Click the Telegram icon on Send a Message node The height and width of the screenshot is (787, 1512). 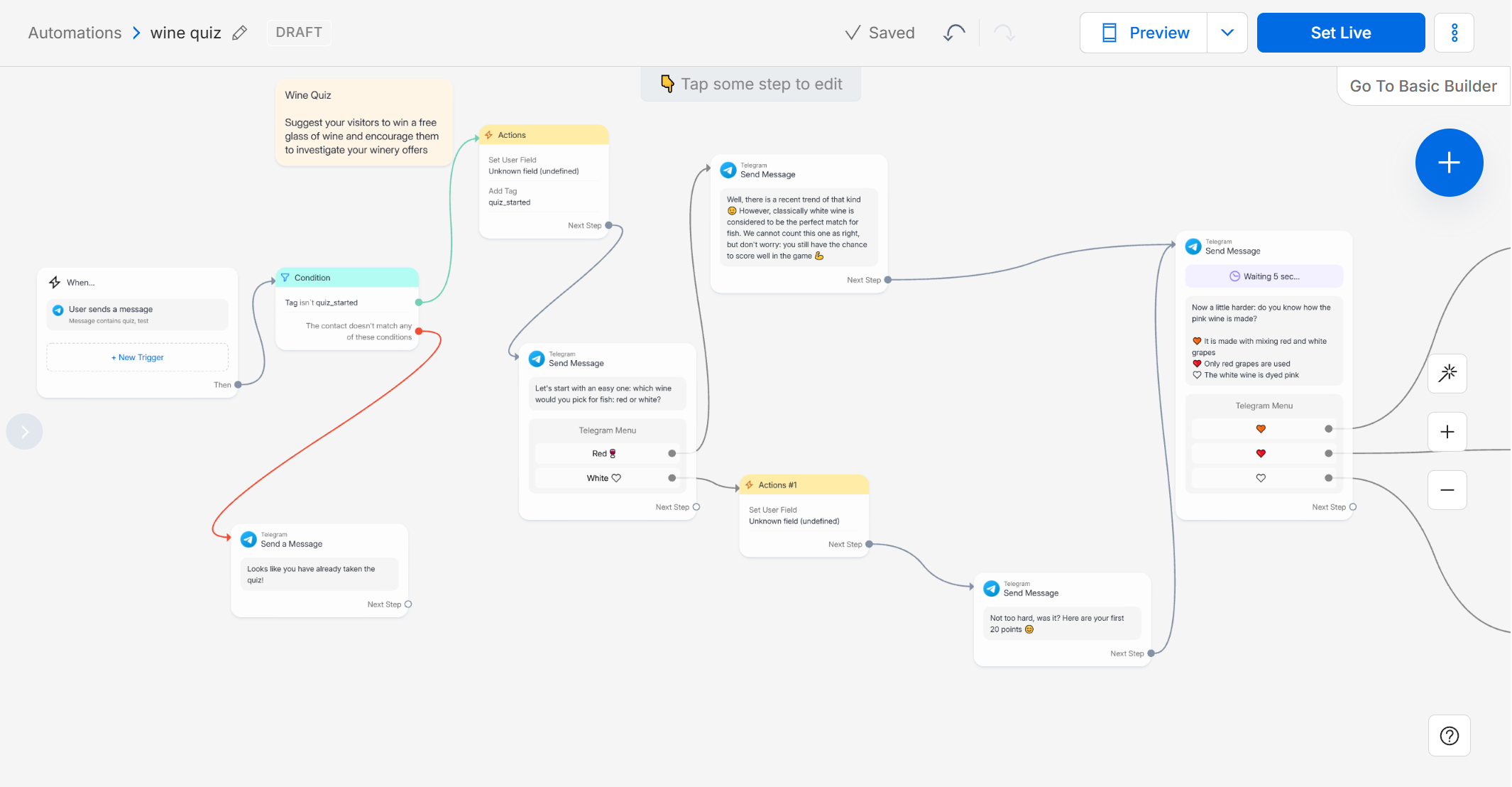(x=248, y=540)
